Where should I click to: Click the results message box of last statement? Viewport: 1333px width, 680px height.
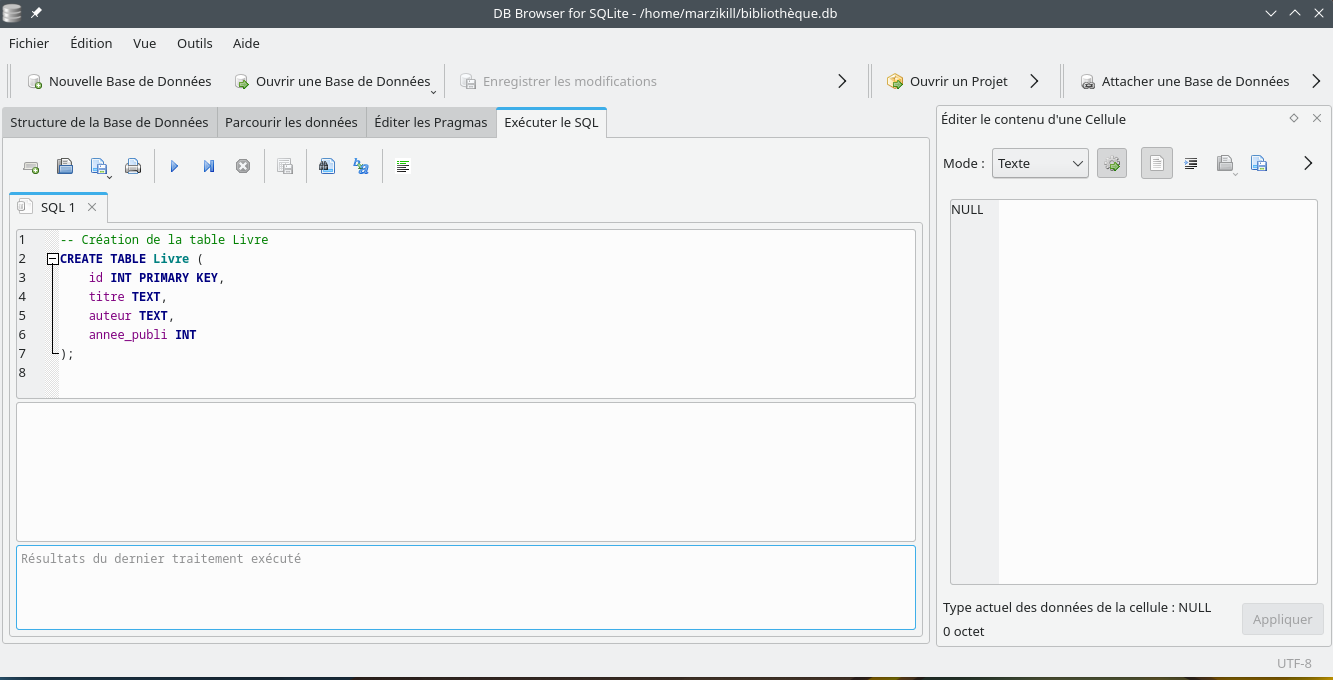pyautogui.click(x=466, y=587)
